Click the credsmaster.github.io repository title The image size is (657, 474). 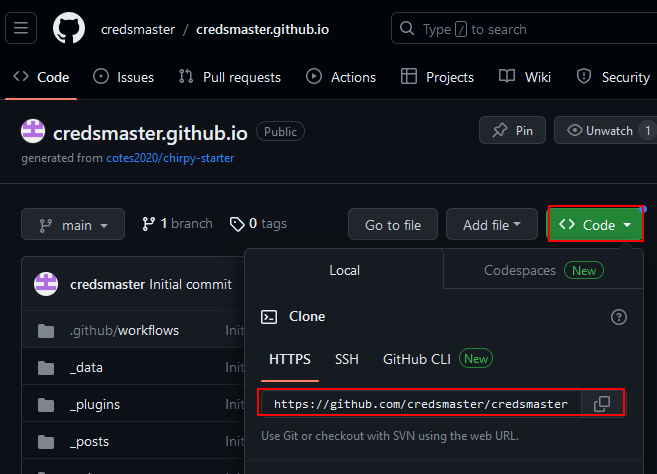(x=150, y=133)
